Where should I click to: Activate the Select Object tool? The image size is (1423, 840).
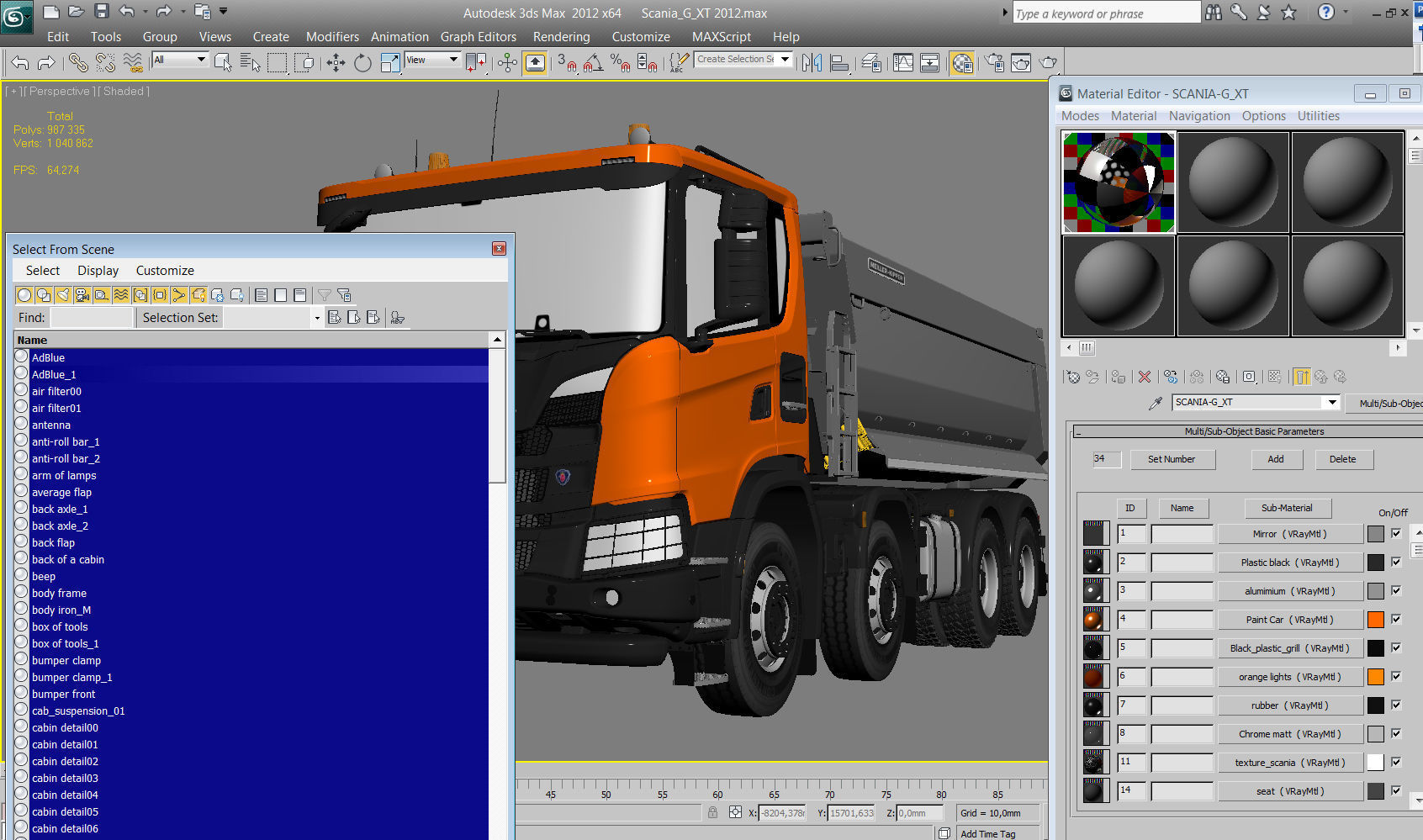[x=223, y=62]
